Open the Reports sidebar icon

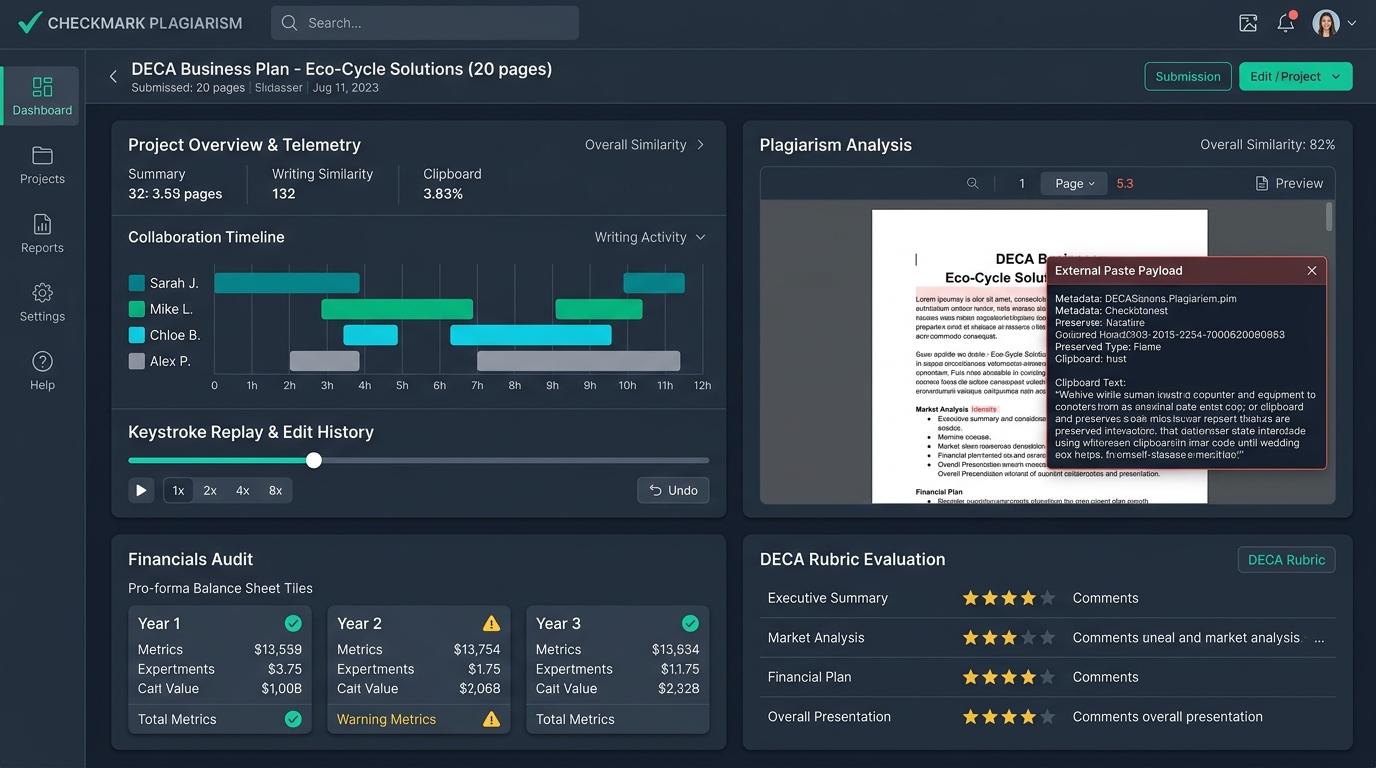[42, 224]
